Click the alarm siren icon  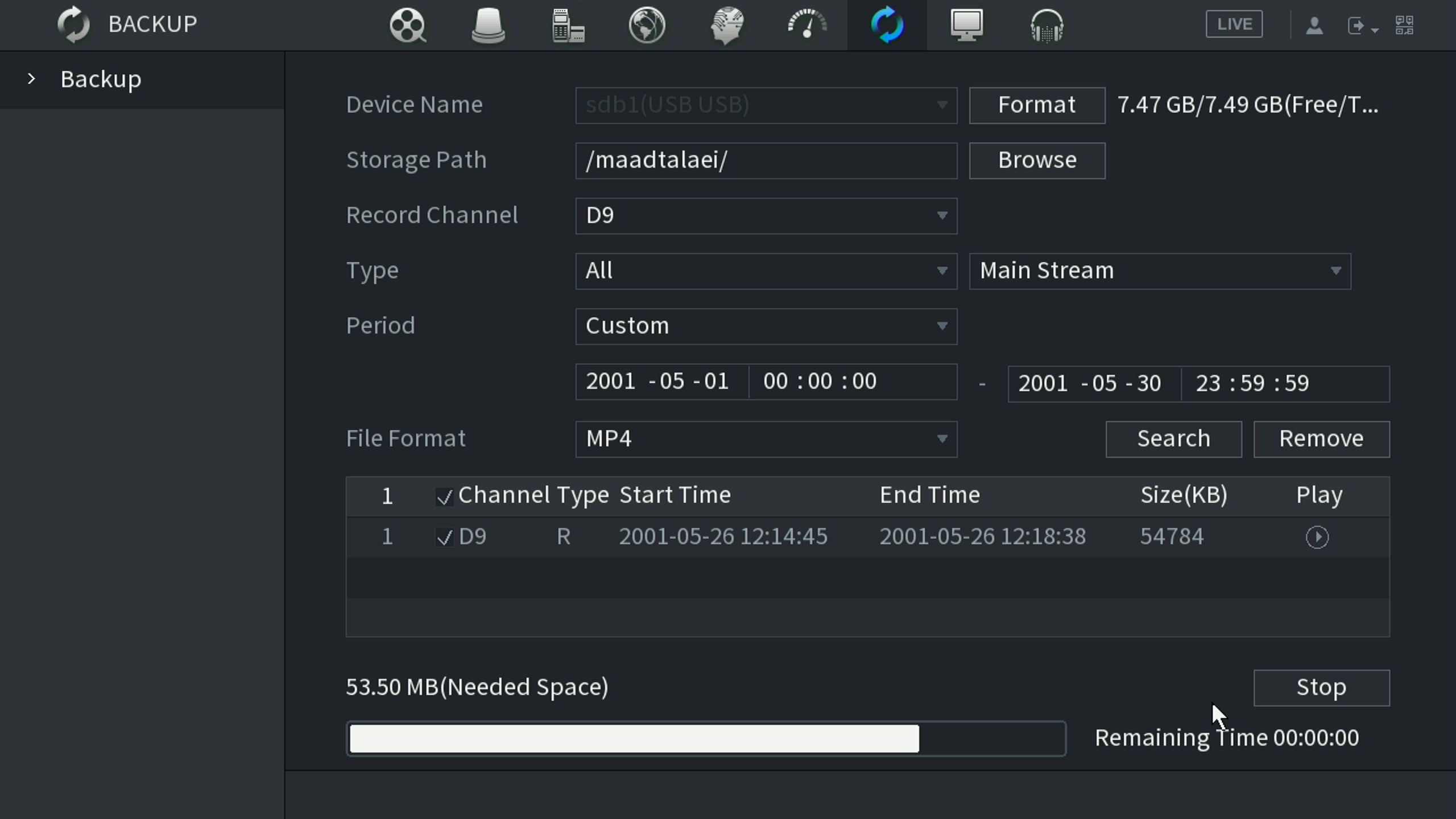click(x=488, y=25)
